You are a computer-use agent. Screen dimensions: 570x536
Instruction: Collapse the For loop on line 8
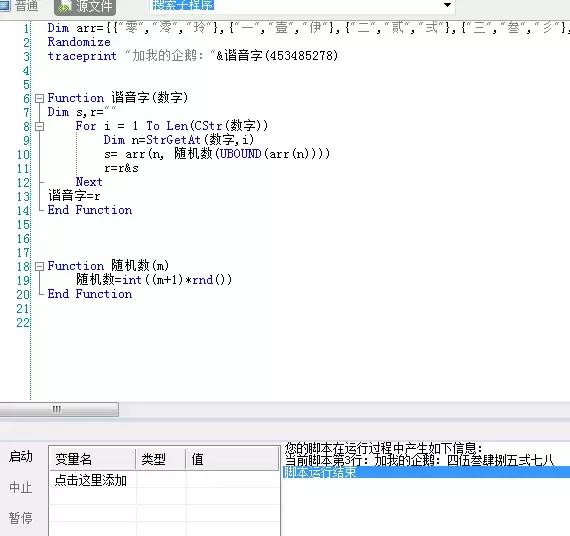(39, 126)
